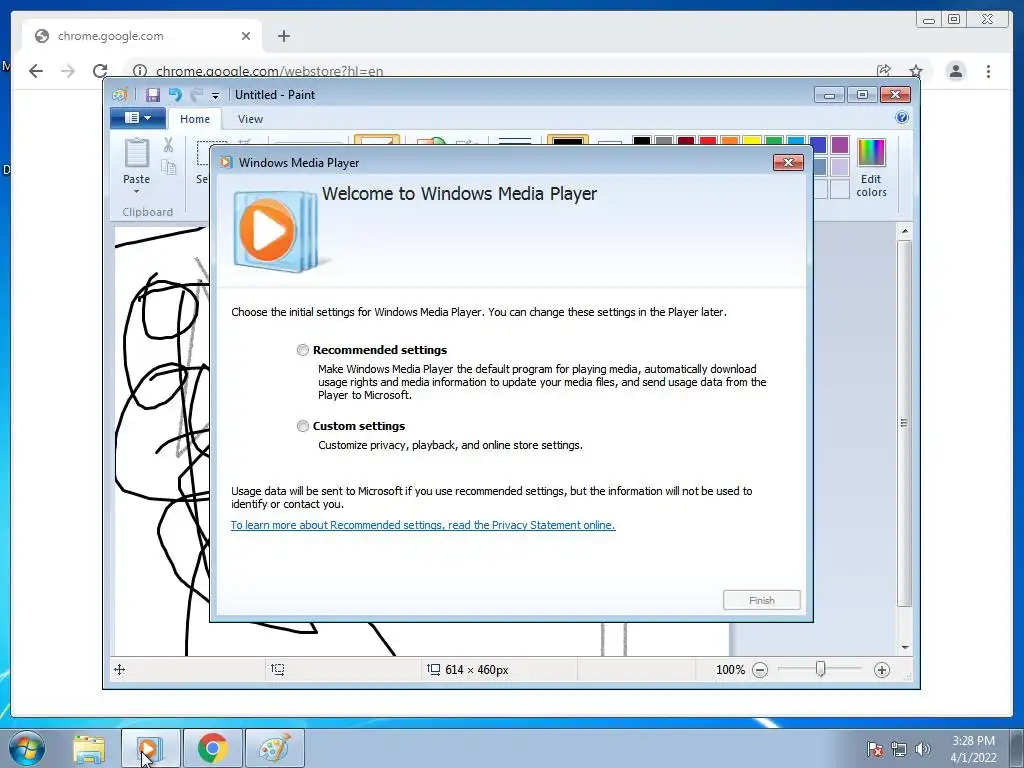Click the Paint vertical scrollbar down arrow
1024x768 pixels.
[904, 647]
